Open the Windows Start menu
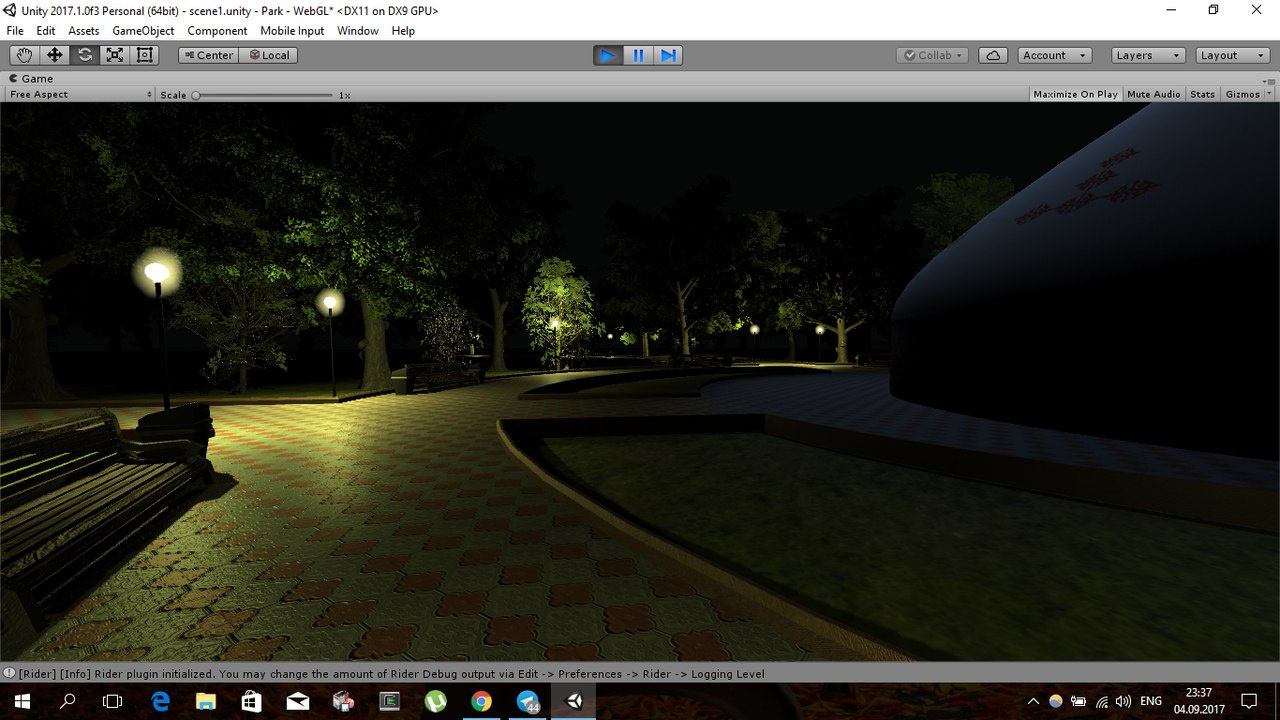The image size is (1280, 720). pos(22,701)
